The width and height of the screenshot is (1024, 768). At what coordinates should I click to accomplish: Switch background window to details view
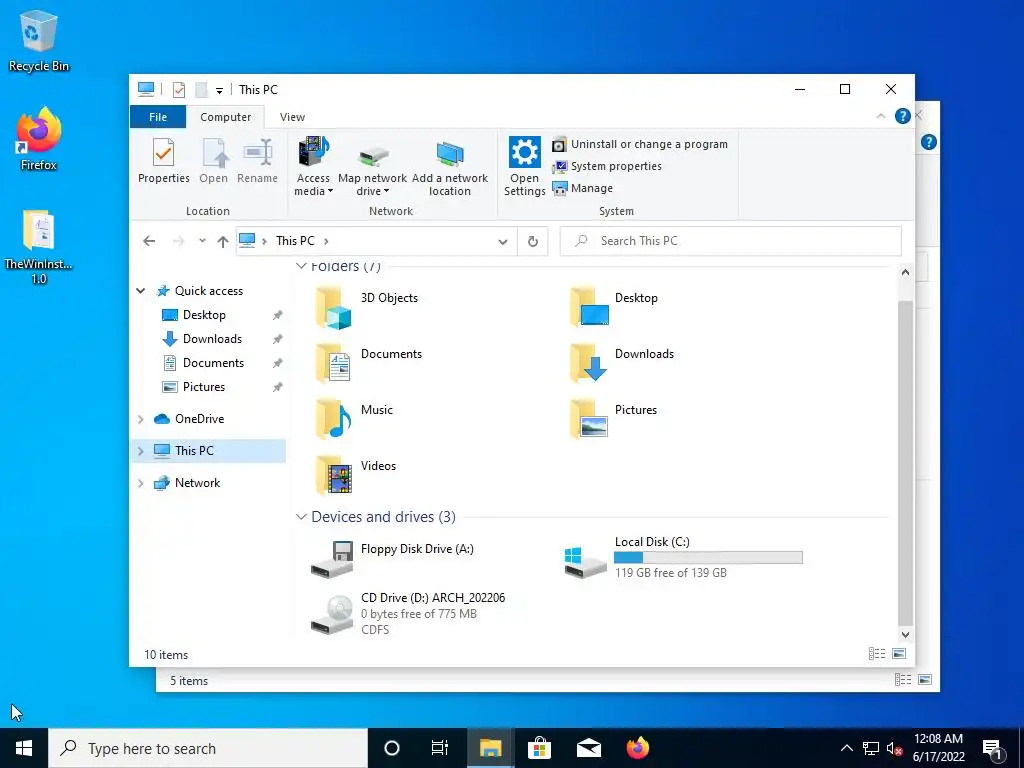click(x=903, y=680)
